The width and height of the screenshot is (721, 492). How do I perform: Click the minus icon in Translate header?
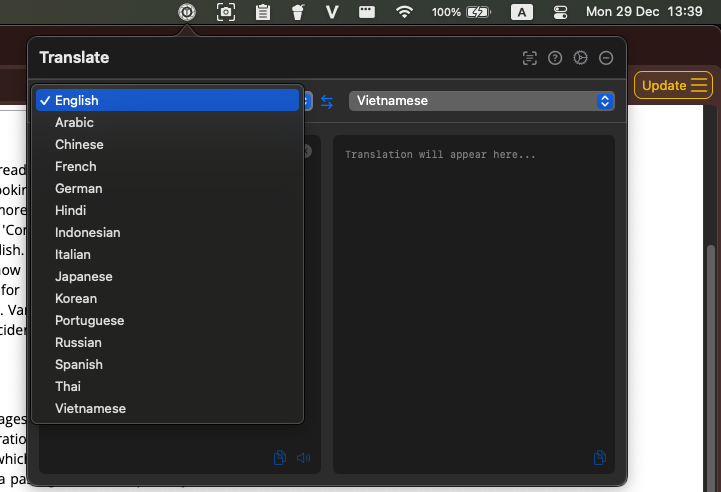click(x=605, y=58)
